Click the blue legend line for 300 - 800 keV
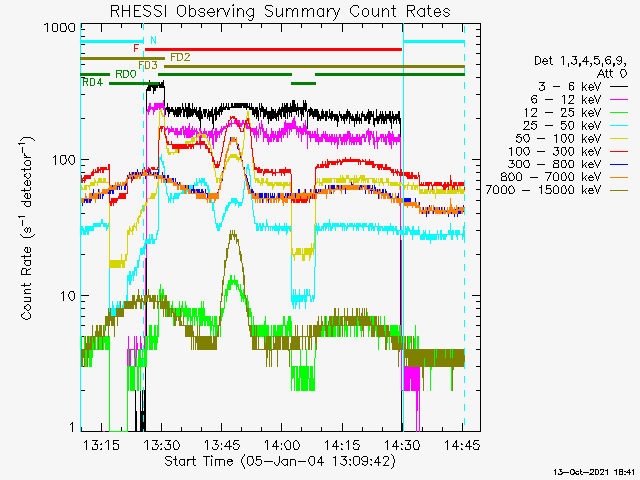Screen dimensions: 640x480 [x=619, y=164]
